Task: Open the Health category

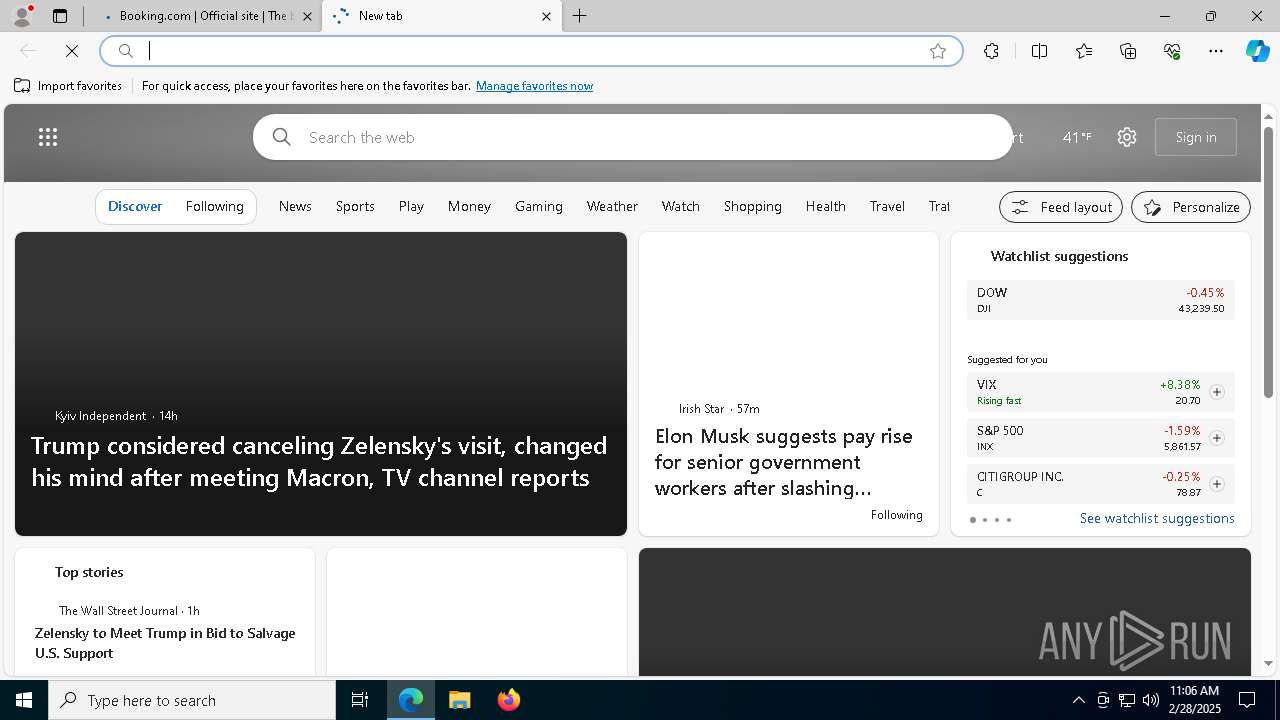Action: point(826,206)
